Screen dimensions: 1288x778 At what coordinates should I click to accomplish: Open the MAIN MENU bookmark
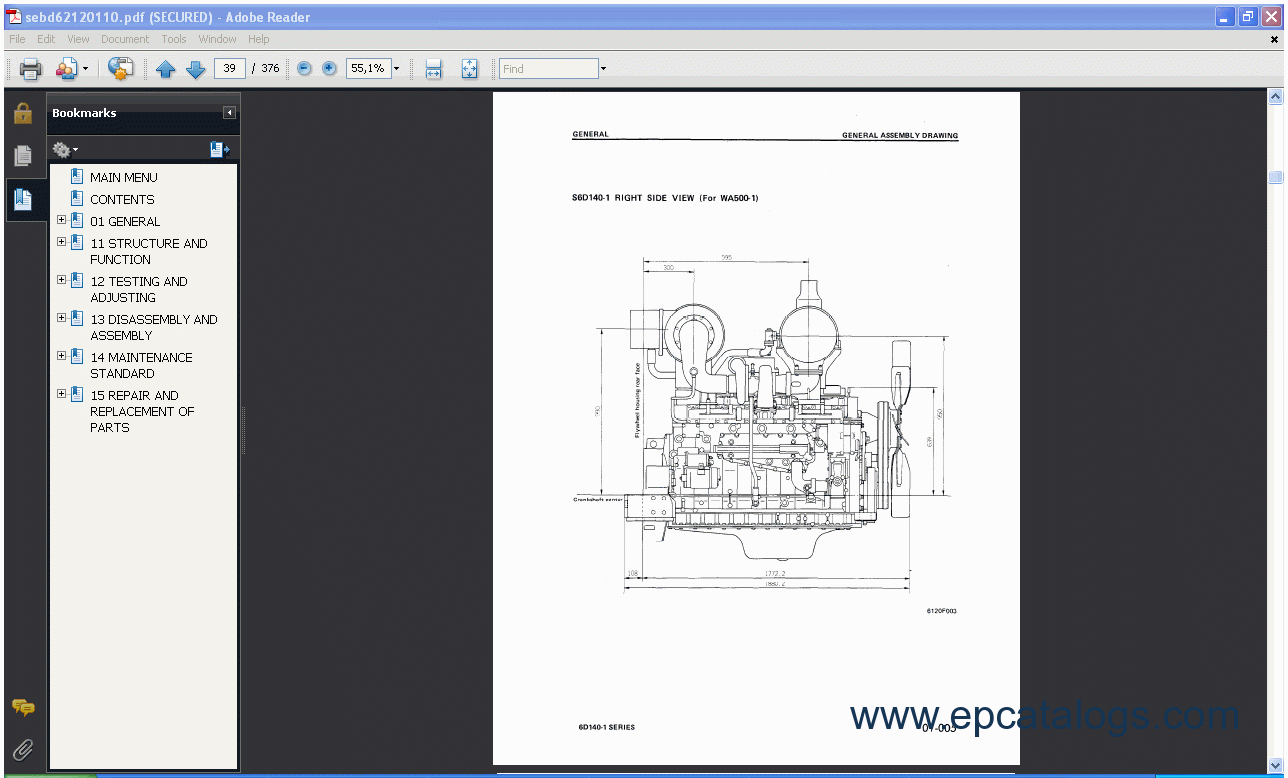[x=124, y=177]
